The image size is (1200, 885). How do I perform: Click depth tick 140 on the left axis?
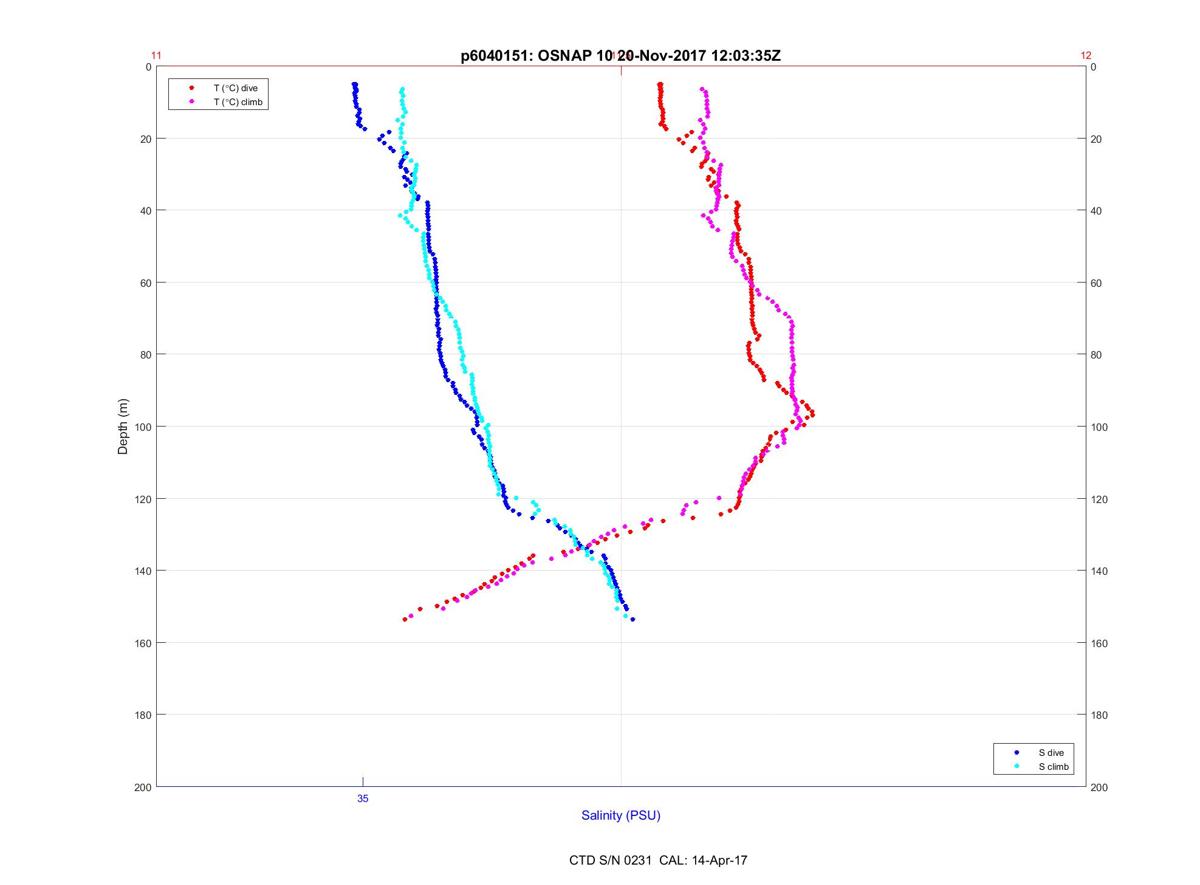click(x=143, y=571)
